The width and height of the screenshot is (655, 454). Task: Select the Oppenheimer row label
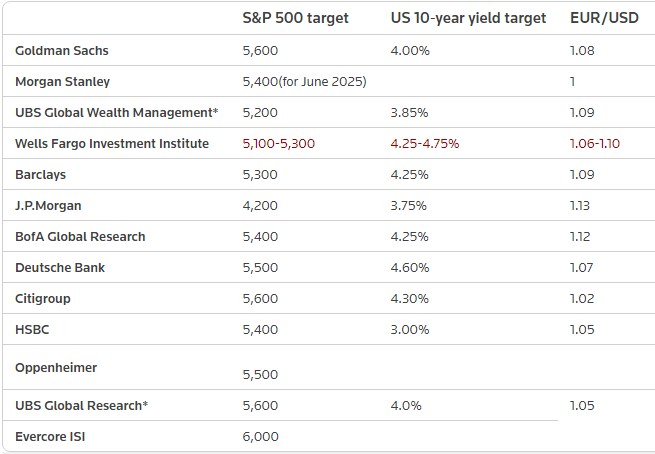(x=56, y=367)
